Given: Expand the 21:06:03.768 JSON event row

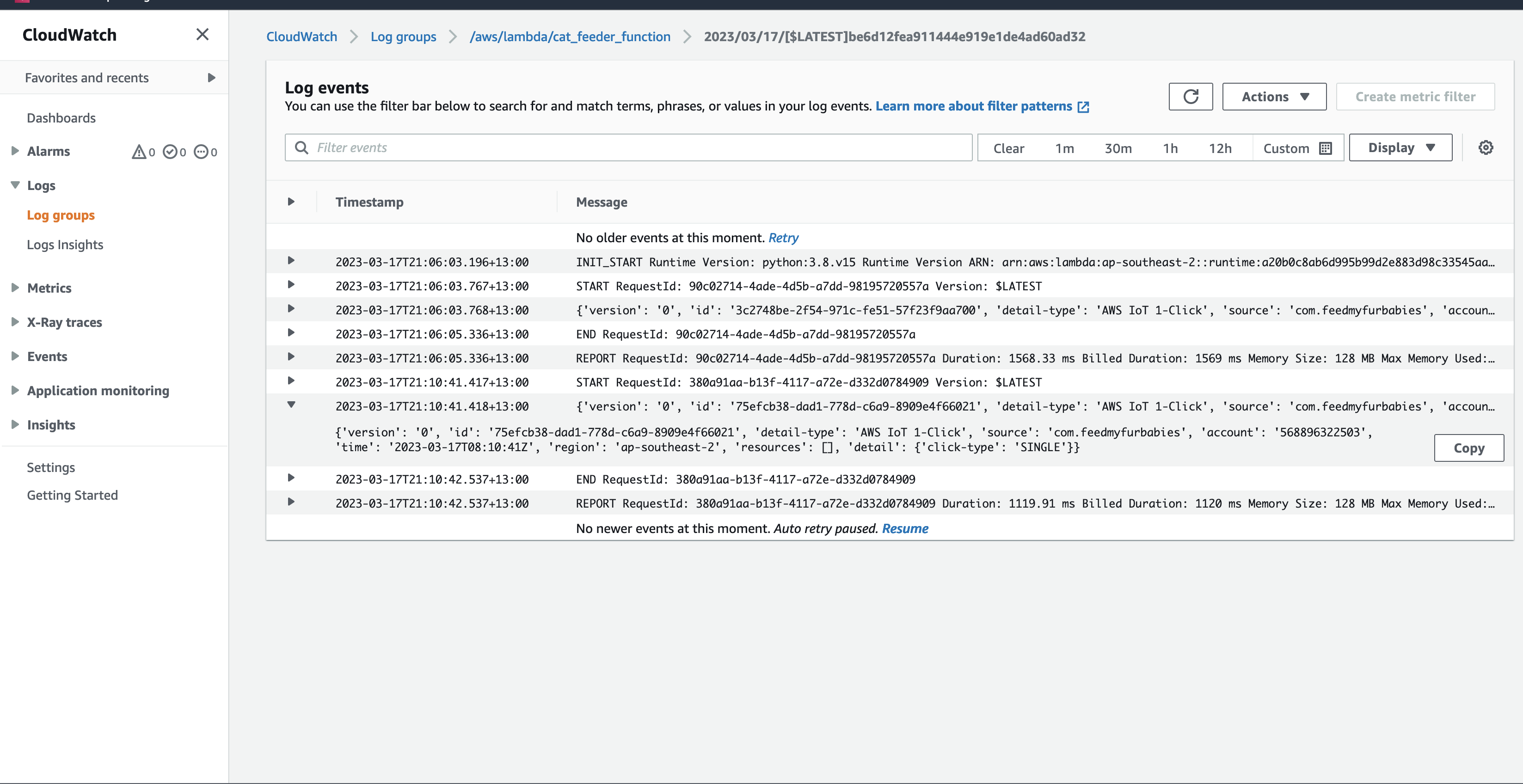Looking at the screenshot, I should pyautogui.click(x=291, y=309).
